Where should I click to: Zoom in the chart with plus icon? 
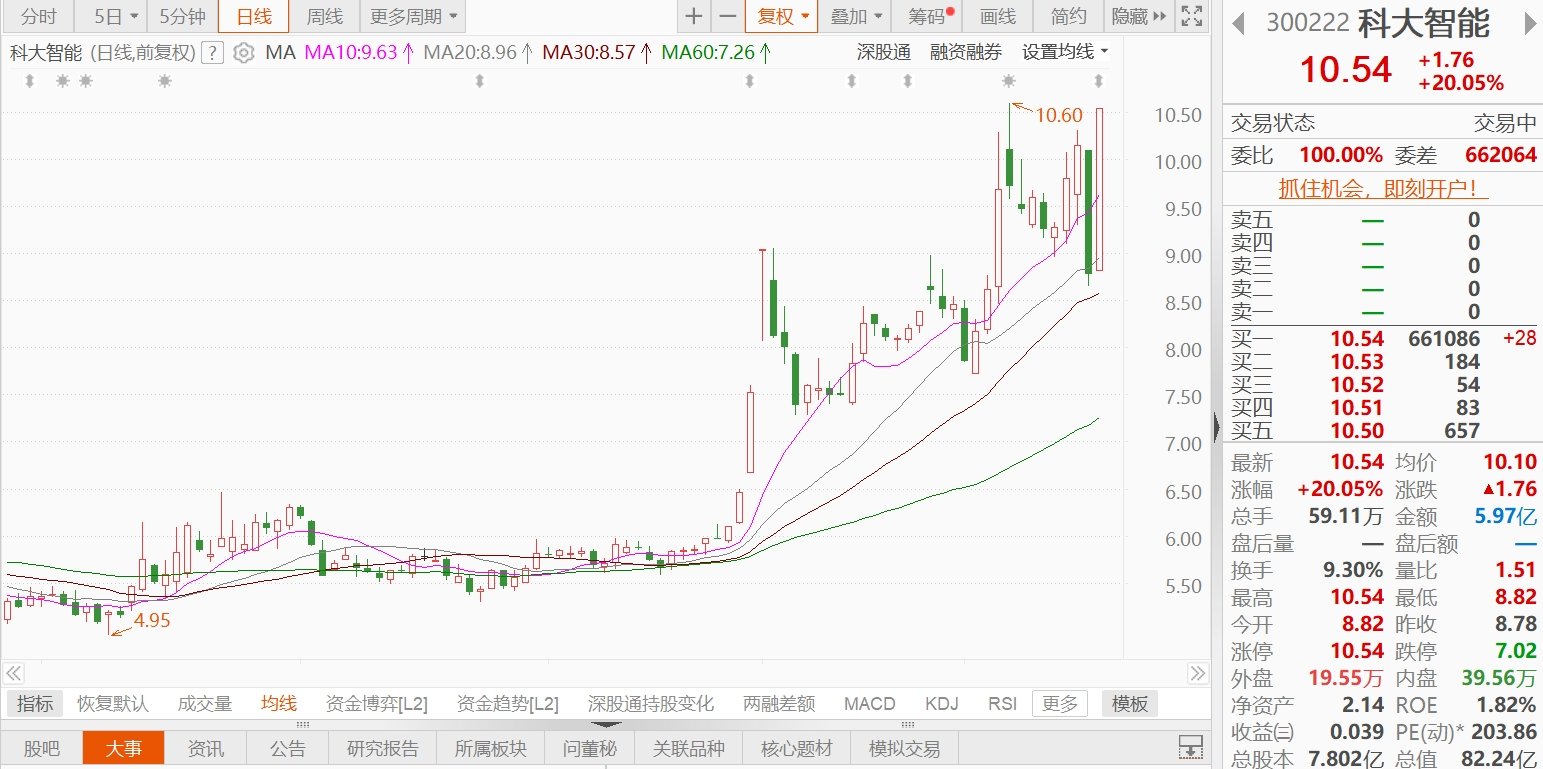click(694, 16)
